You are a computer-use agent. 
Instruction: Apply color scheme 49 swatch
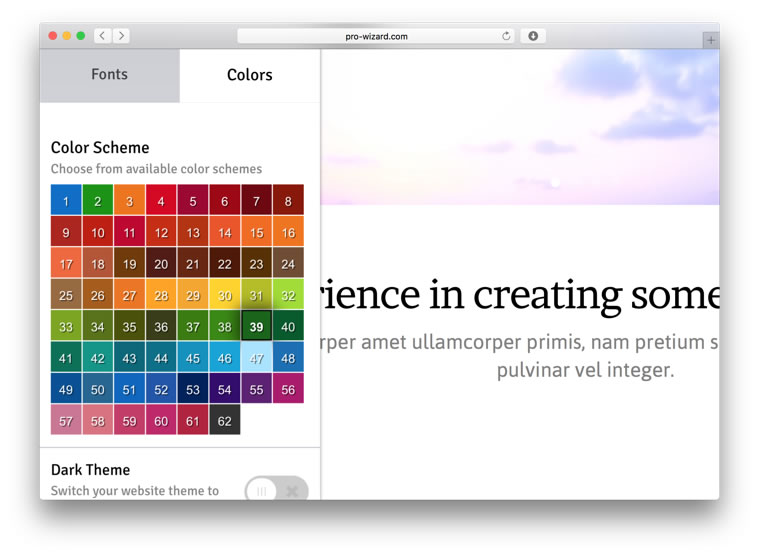[66, 389]
